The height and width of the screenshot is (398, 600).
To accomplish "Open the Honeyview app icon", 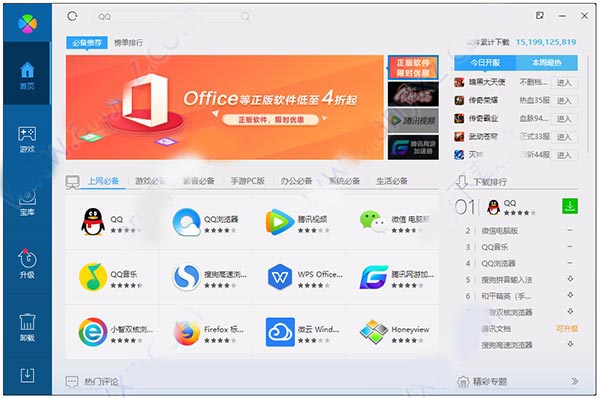I will click(373, 332).
